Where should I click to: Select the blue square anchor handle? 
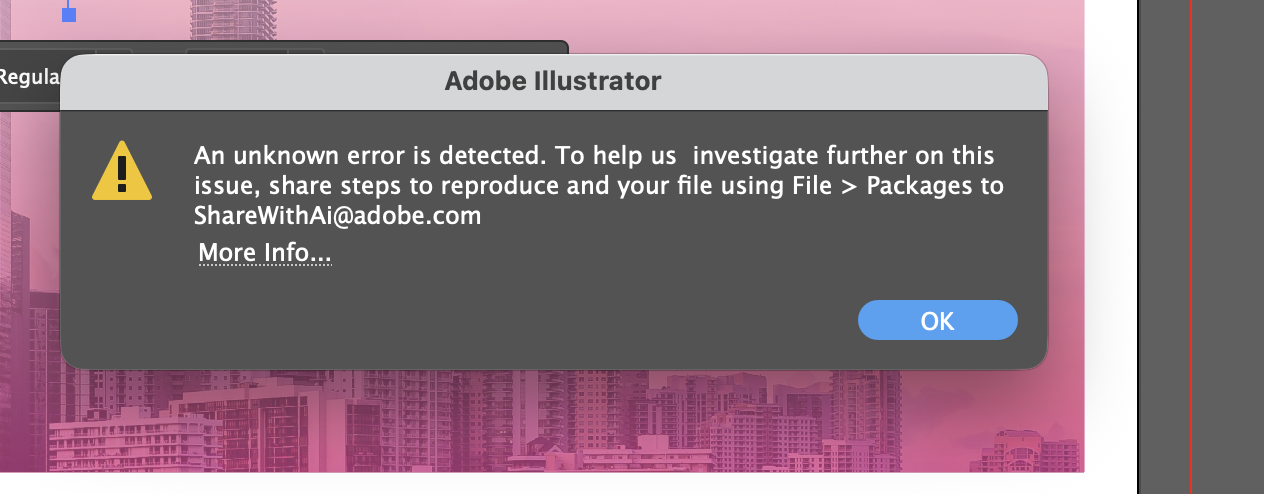[69, 14]
